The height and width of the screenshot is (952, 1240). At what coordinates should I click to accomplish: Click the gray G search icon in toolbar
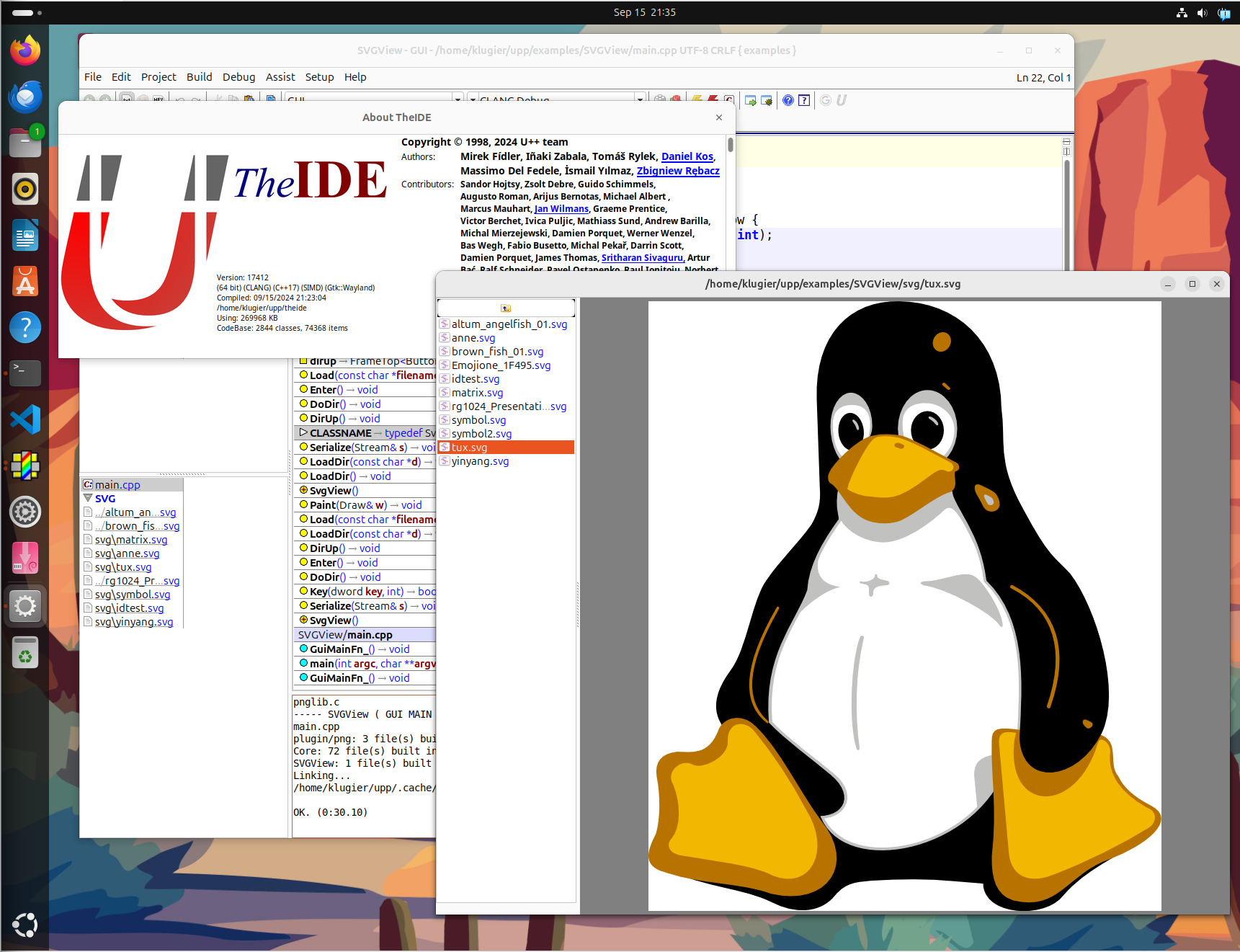tap(826, 101)
